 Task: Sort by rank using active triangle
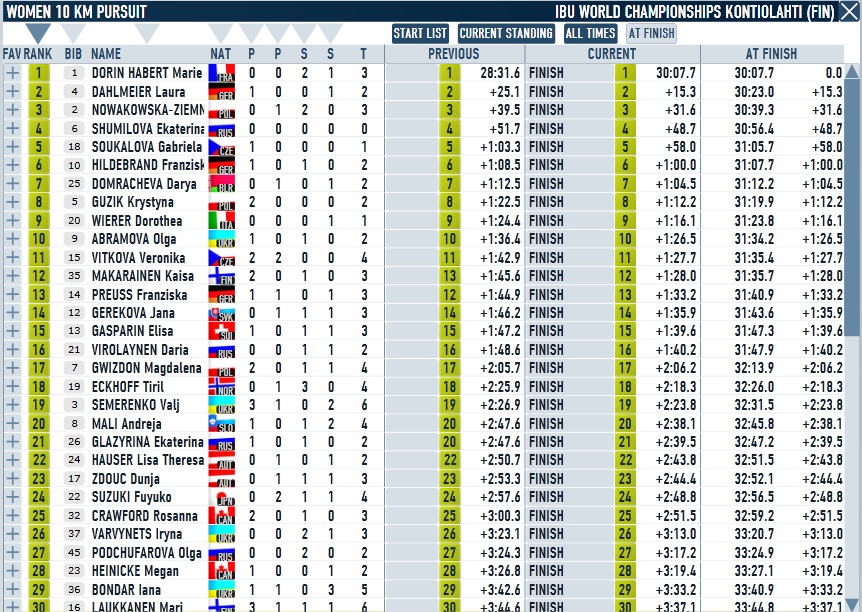[38, 32]
